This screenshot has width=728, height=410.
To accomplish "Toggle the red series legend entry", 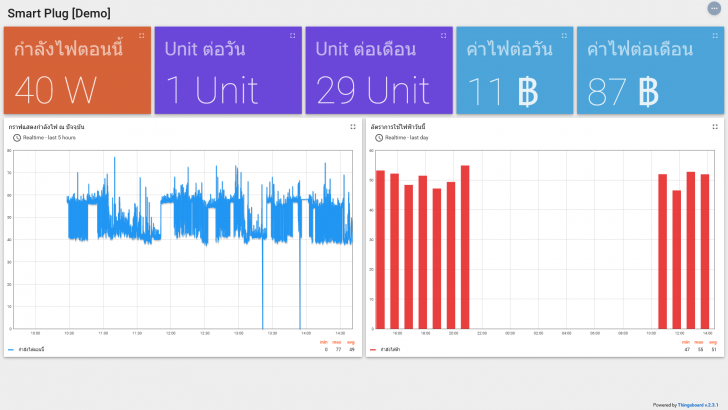I will click(x=385, y=349).
